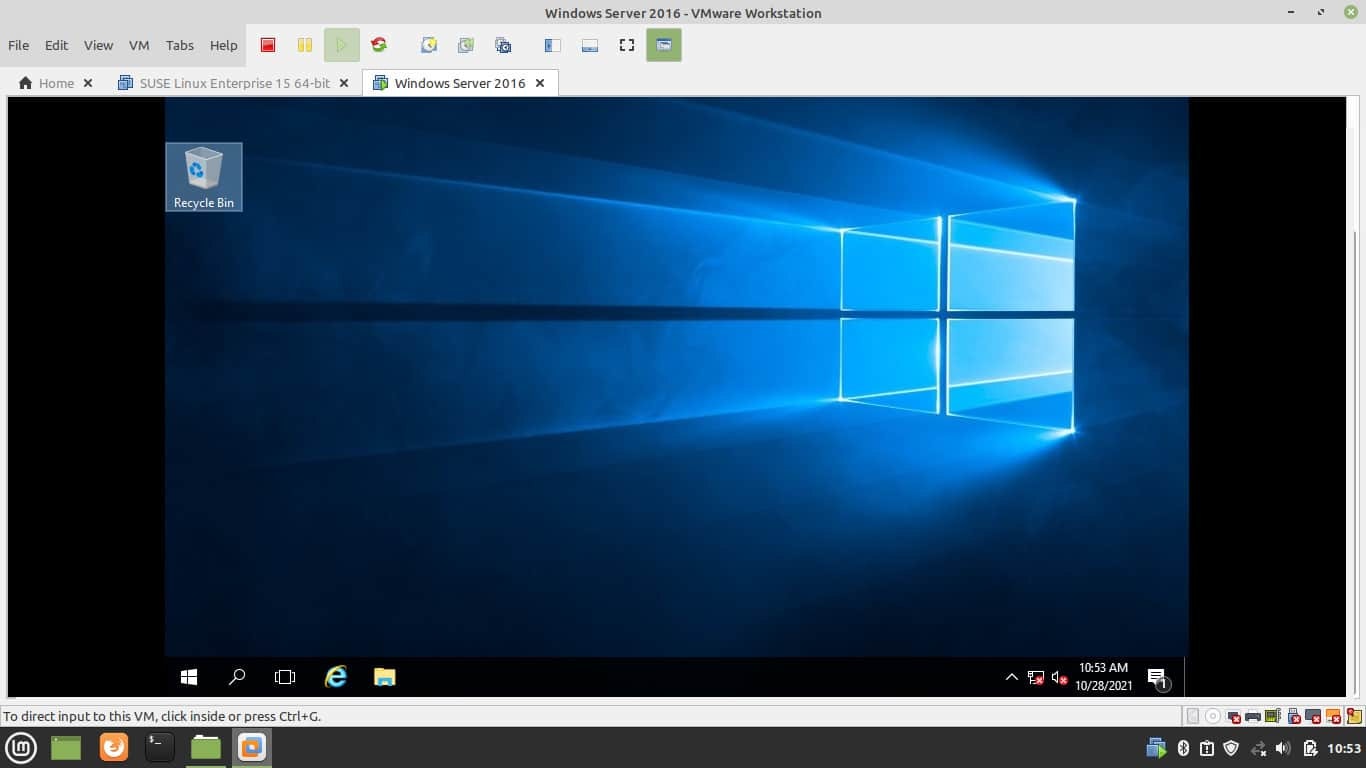Take a snapshot using the toolbar icon
This screenshot has height=768, width=1366.
[x=429, y=45]
